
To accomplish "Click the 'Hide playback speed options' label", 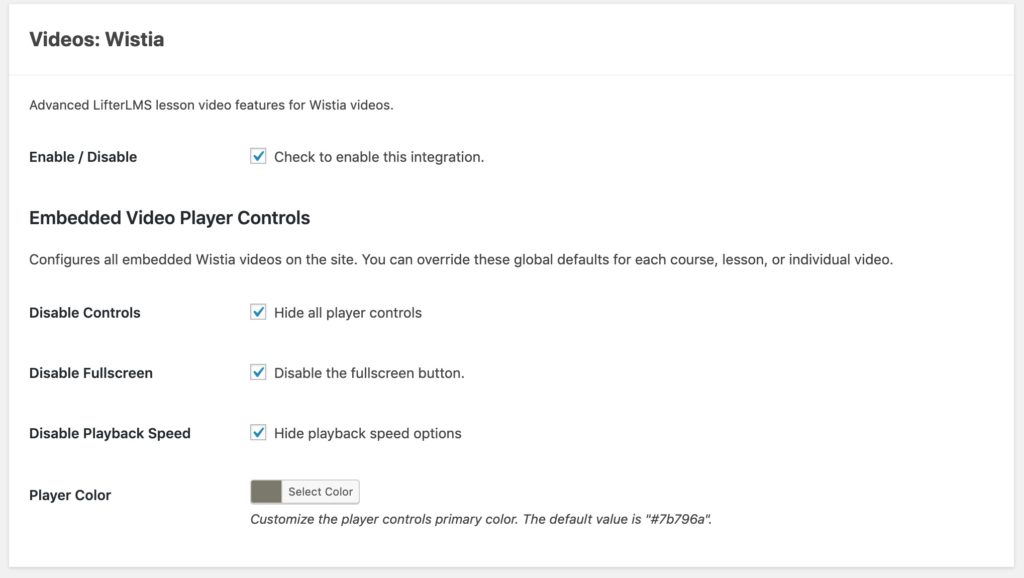I will coord(367,433).
